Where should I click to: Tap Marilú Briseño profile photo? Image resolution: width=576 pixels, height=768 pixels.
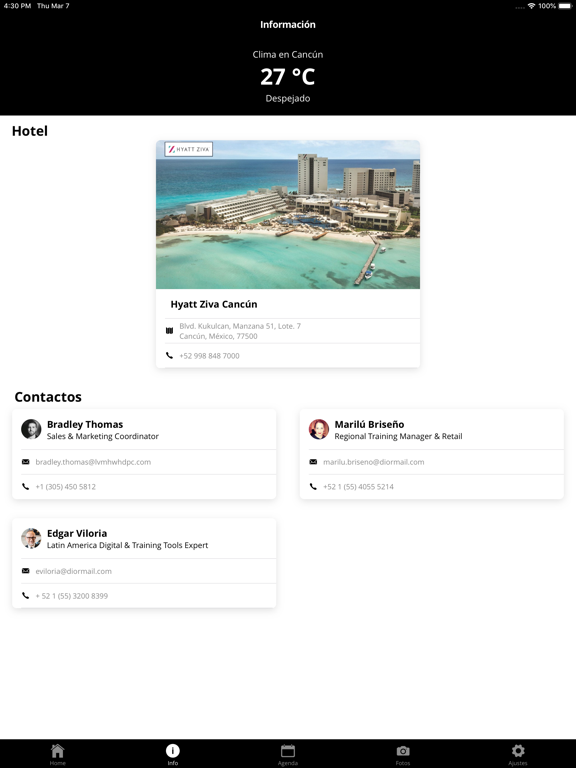318,429
